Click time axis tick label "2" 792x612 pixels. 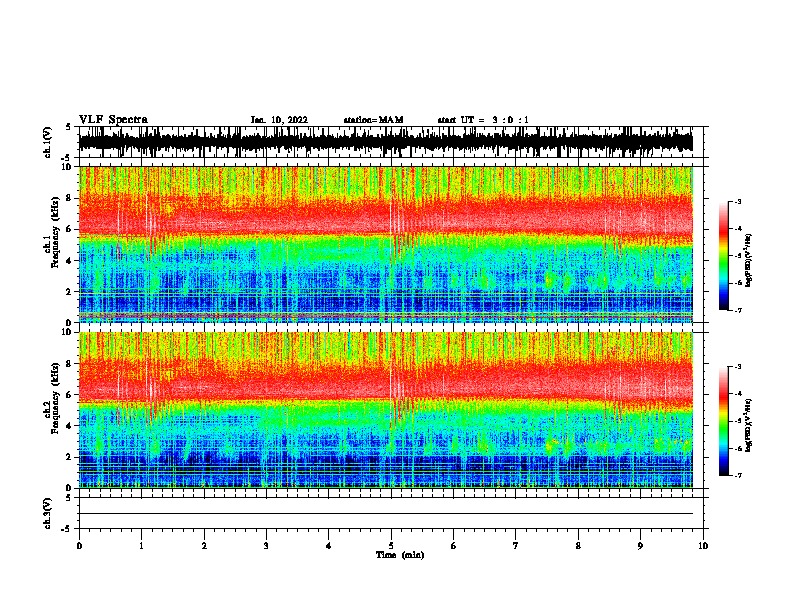pos(204,546)
